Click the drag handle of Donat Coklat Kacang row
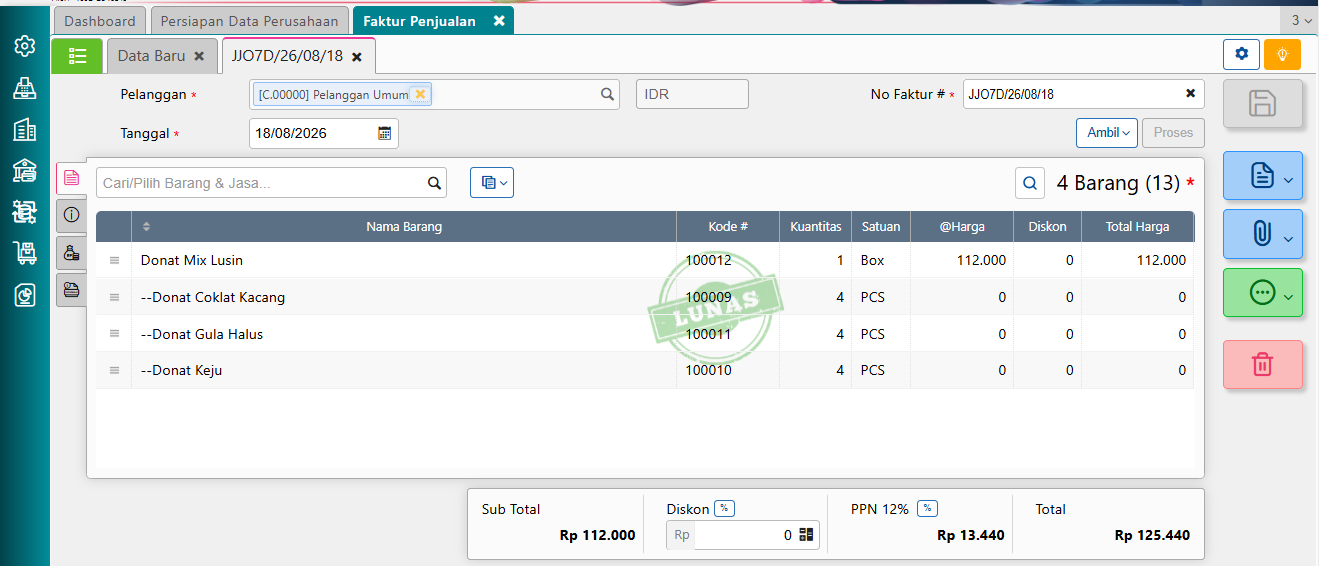 tap(114, 297)
